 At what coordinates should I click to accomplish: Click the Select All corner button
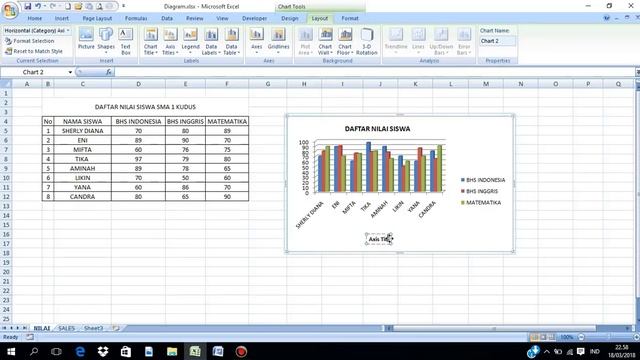(x=6, y=84)
